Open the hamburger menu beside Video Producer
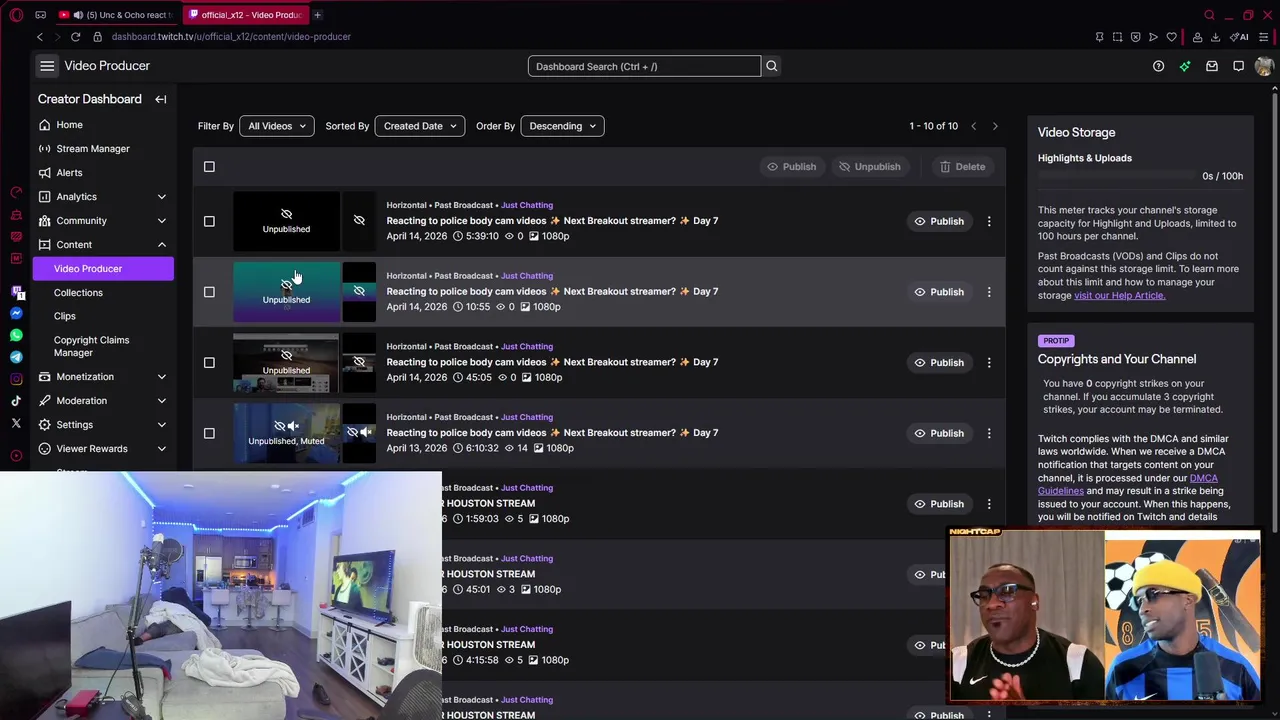 tap(47, 66)
